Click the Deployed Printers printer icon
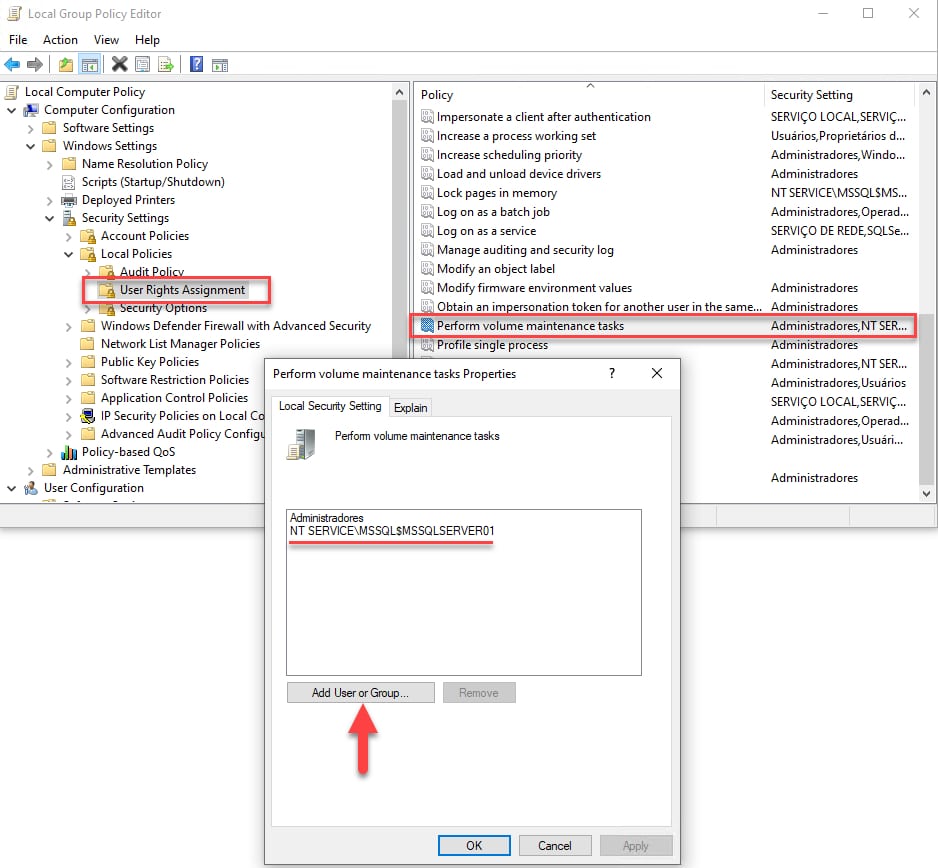The image size is (938, 868). 69,200
